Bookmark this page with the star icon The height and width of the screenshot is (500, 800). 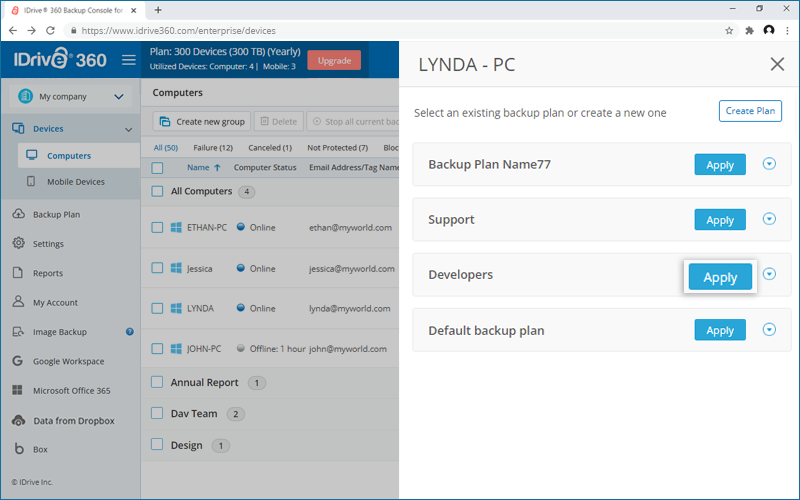pos(729,31)
